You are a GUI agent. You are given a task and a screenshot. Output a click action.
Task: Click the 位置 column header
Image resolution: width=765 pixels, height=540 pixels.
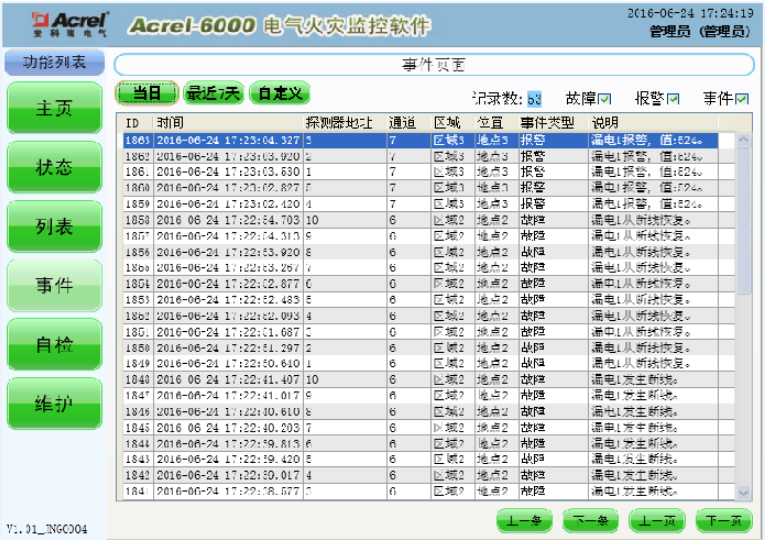(497, 122)
